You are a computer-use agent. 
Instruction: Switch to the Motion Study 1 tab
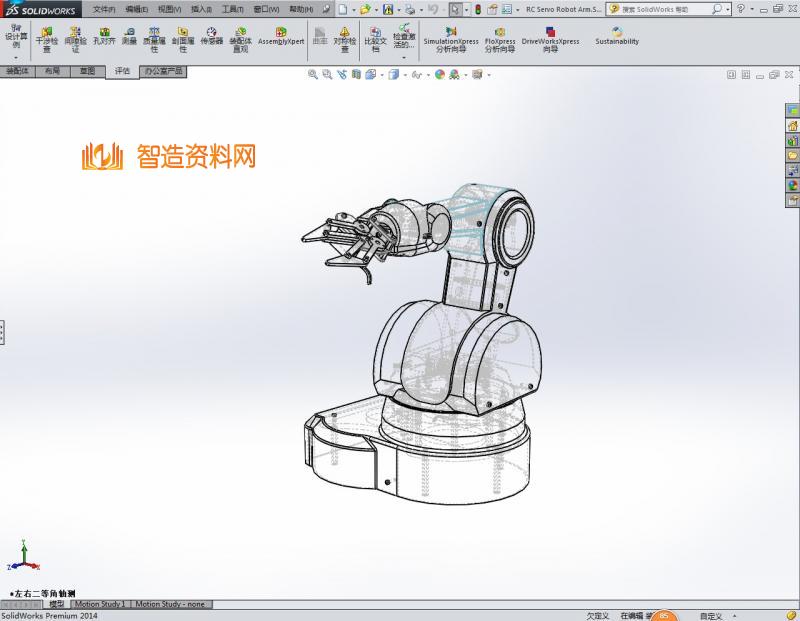[98, 604]
